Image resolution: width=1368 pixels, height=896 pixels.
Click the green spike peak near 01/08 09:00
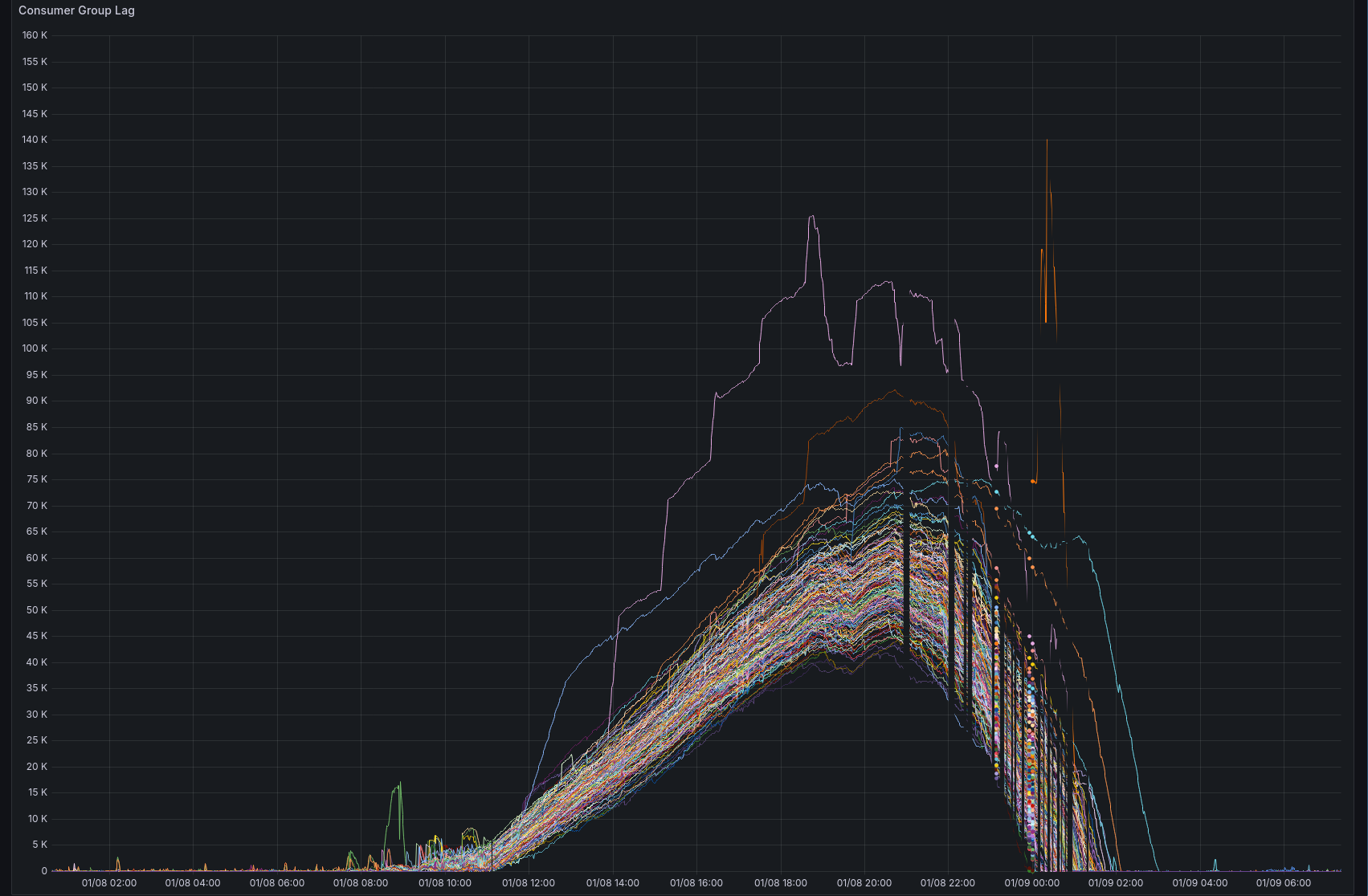click(x=400, y=783)
